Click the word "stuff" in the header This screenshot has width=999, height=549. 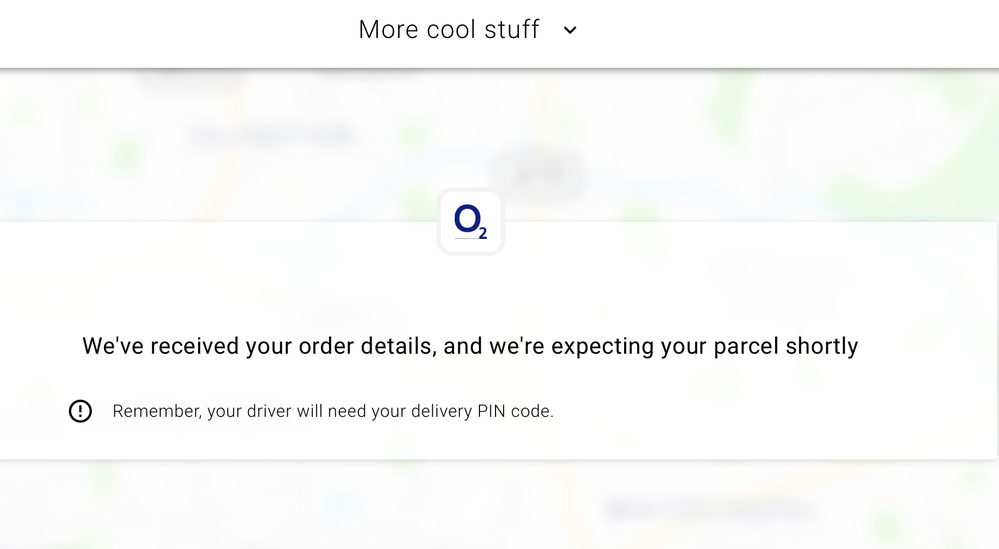tap(511, 30)
